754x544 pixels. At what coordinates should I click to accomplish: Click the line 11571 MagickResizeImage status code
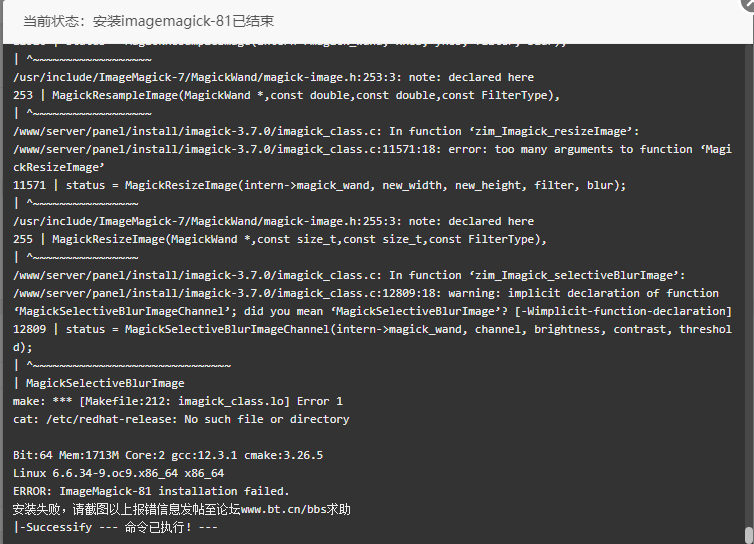pos(319,185)
